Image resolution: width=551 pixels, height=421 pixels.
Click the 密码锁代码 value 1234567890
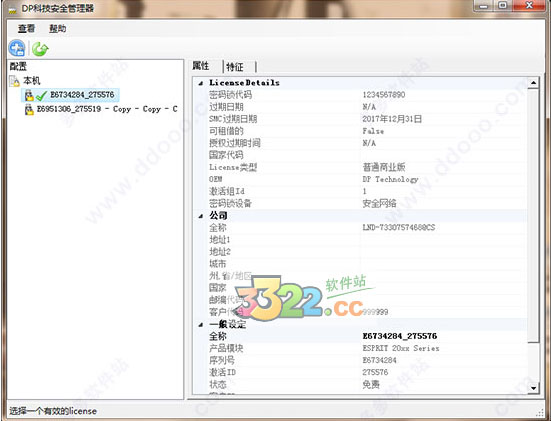pos(384,95)
